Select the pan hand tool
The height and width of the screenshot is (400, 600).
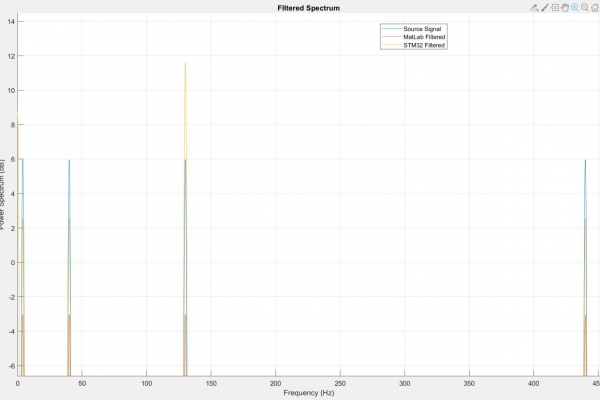coord(565,8)
